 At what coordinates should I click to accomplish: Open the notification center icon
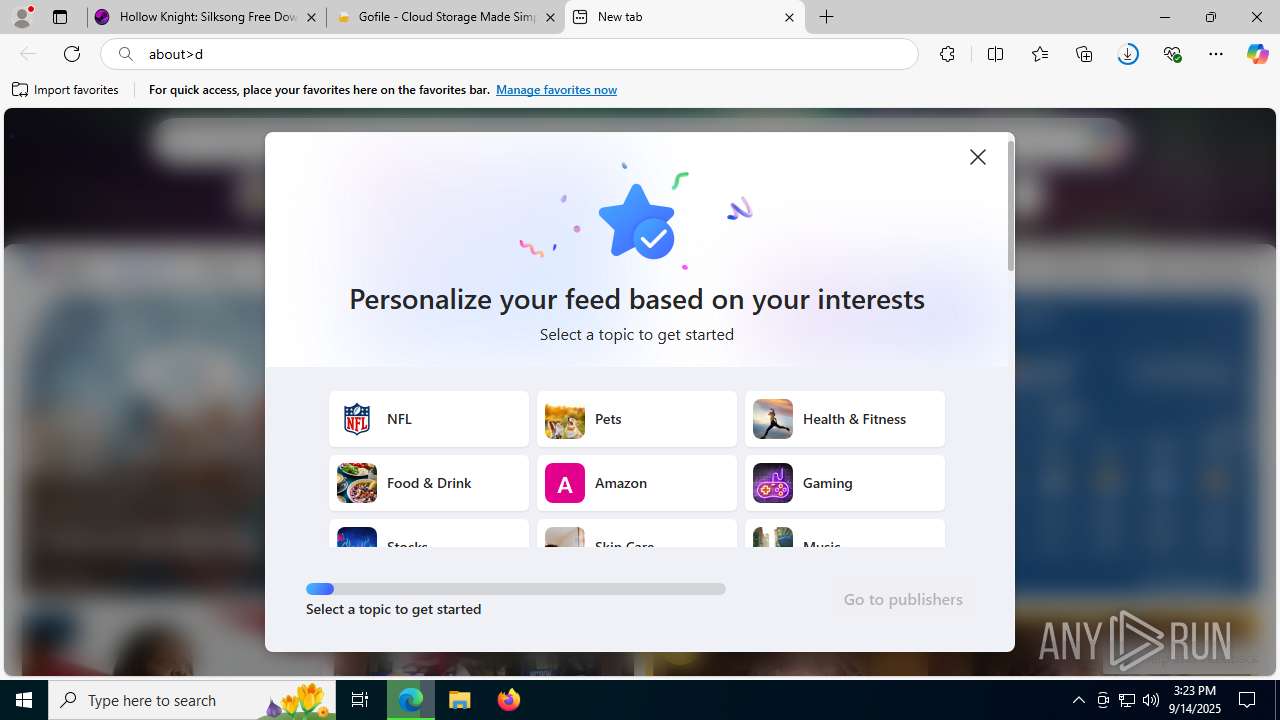pyautogui.click(x=1248, y=700)
